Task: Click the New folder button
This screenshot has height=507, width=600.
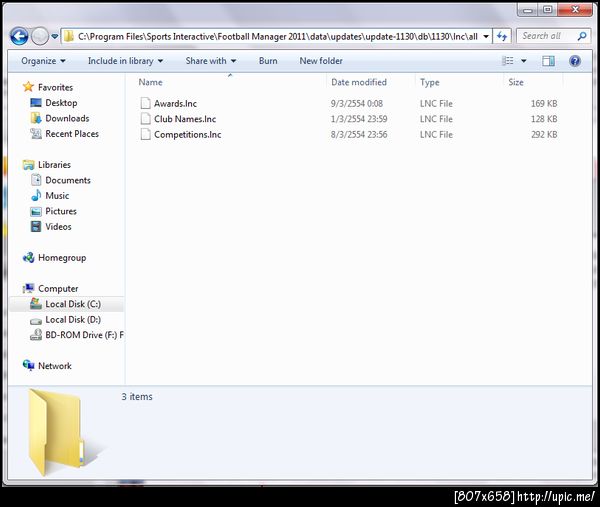Action: [x=321, y=61]
